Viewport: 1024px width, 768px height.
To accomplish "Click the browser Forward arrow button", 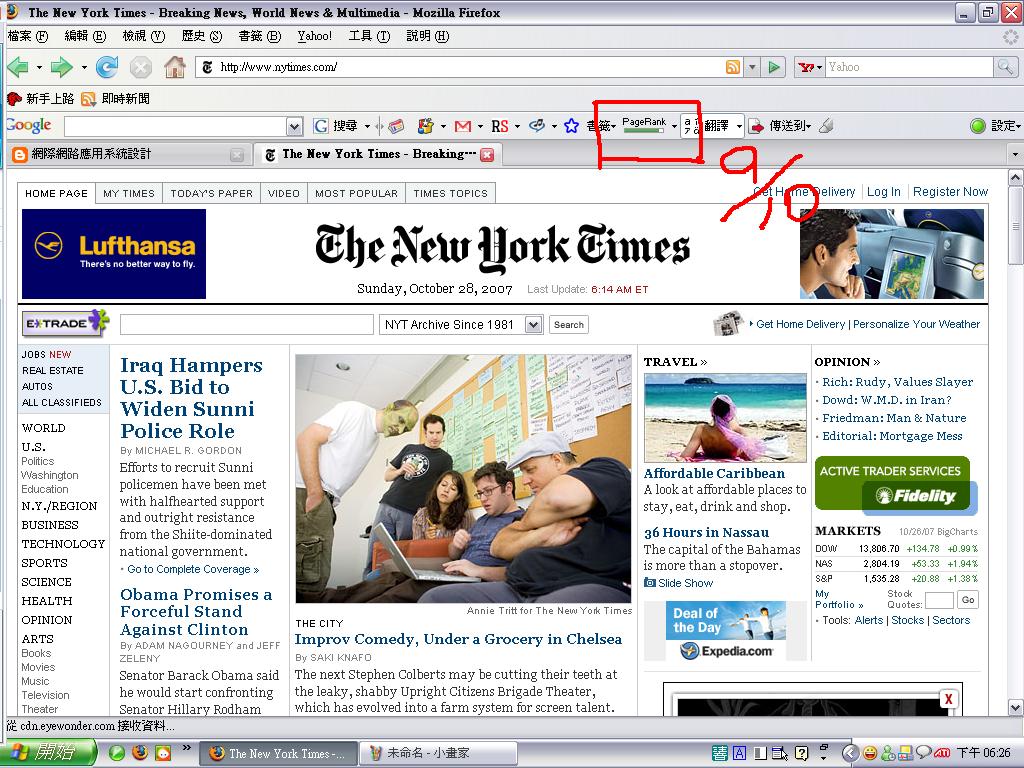I will pyautogui.click(x=61, y=67).
